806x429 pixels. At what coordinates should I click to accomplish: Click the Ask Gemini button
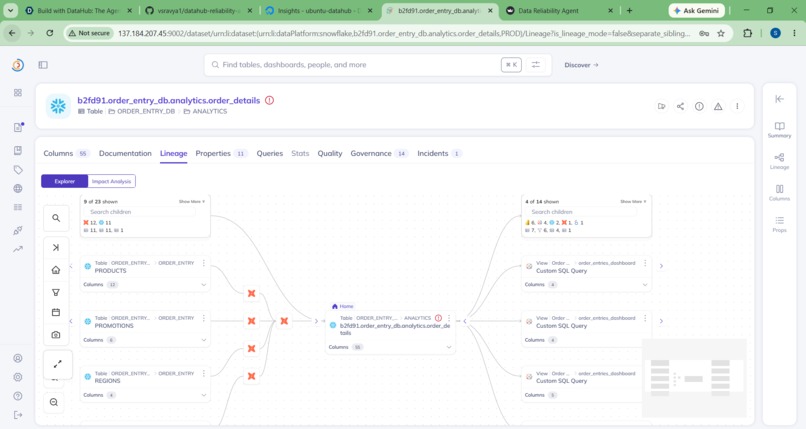tap(697, 10)
